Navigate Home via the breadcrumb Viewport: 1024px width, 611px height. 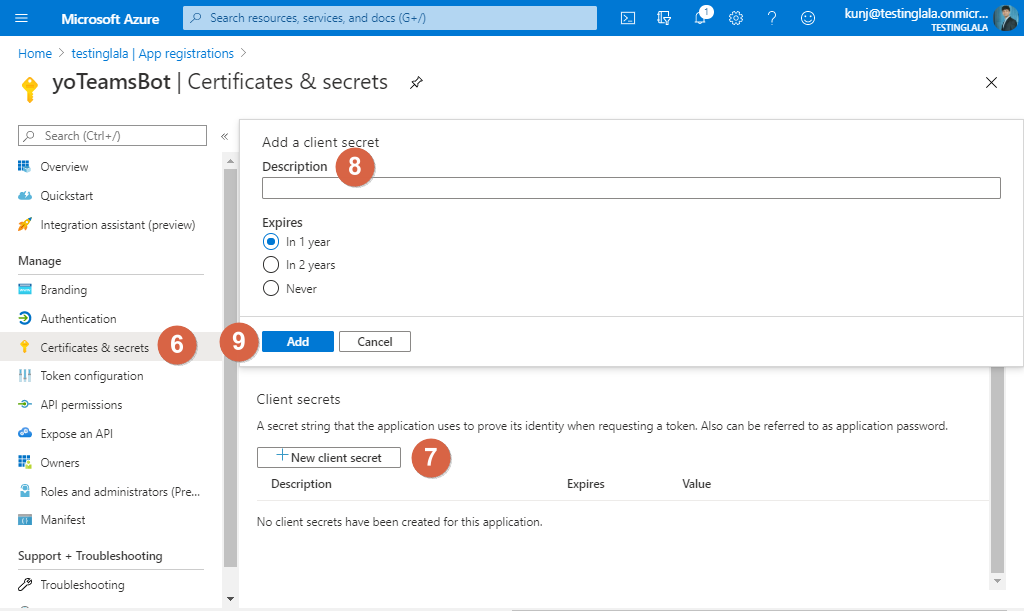(35, 52)
